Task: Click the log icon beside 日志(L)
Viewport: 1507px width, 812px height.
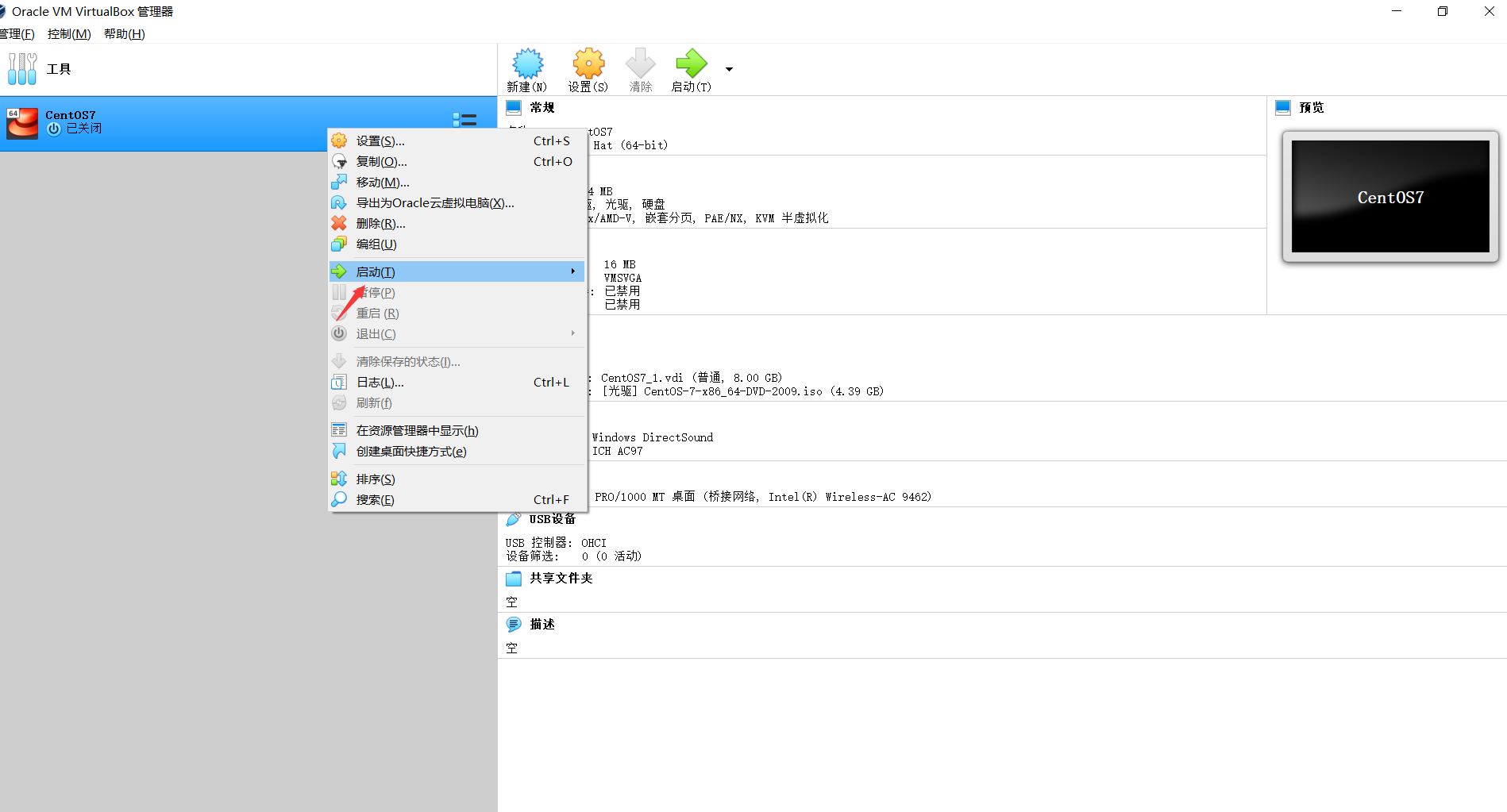Action: (x=339, y=382)
